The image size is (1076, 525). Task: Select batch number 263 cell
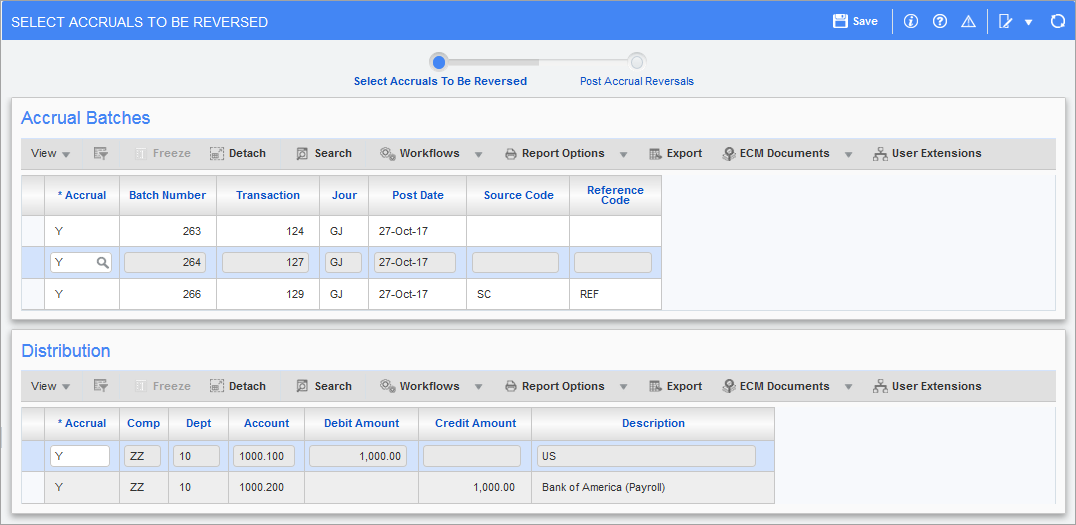pyautogui.click(x=167, y=231)
